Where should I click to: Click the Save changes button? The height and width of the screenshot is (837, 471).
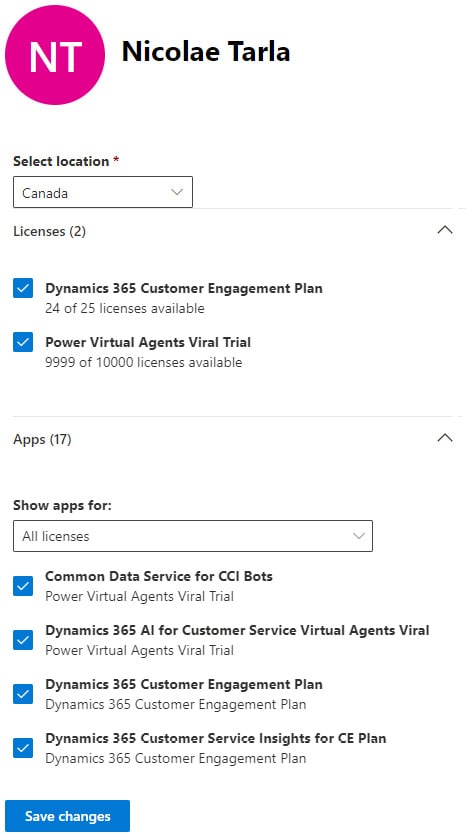point(67,816)
